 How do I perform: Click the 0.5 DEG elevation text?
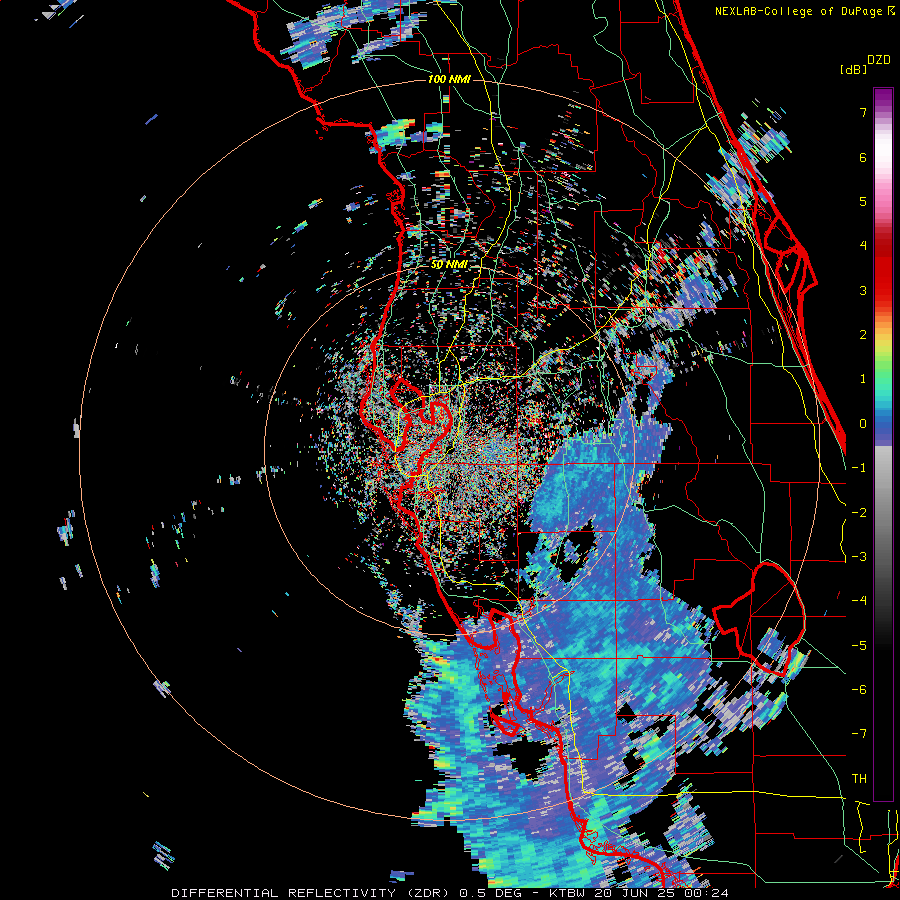click(x=492, y=893)
